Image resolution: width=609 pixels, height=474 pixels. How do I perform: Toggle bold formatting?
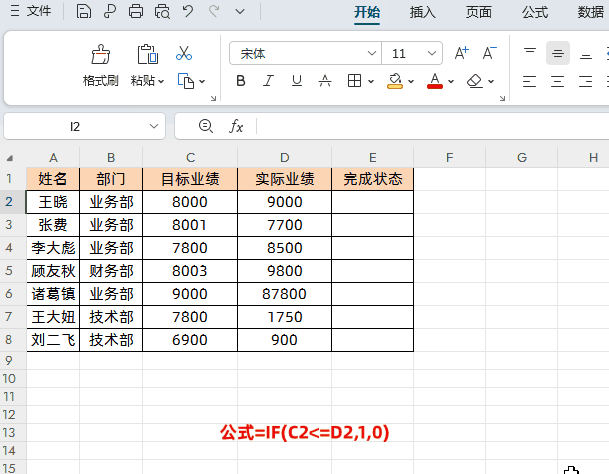coord(241,81)
